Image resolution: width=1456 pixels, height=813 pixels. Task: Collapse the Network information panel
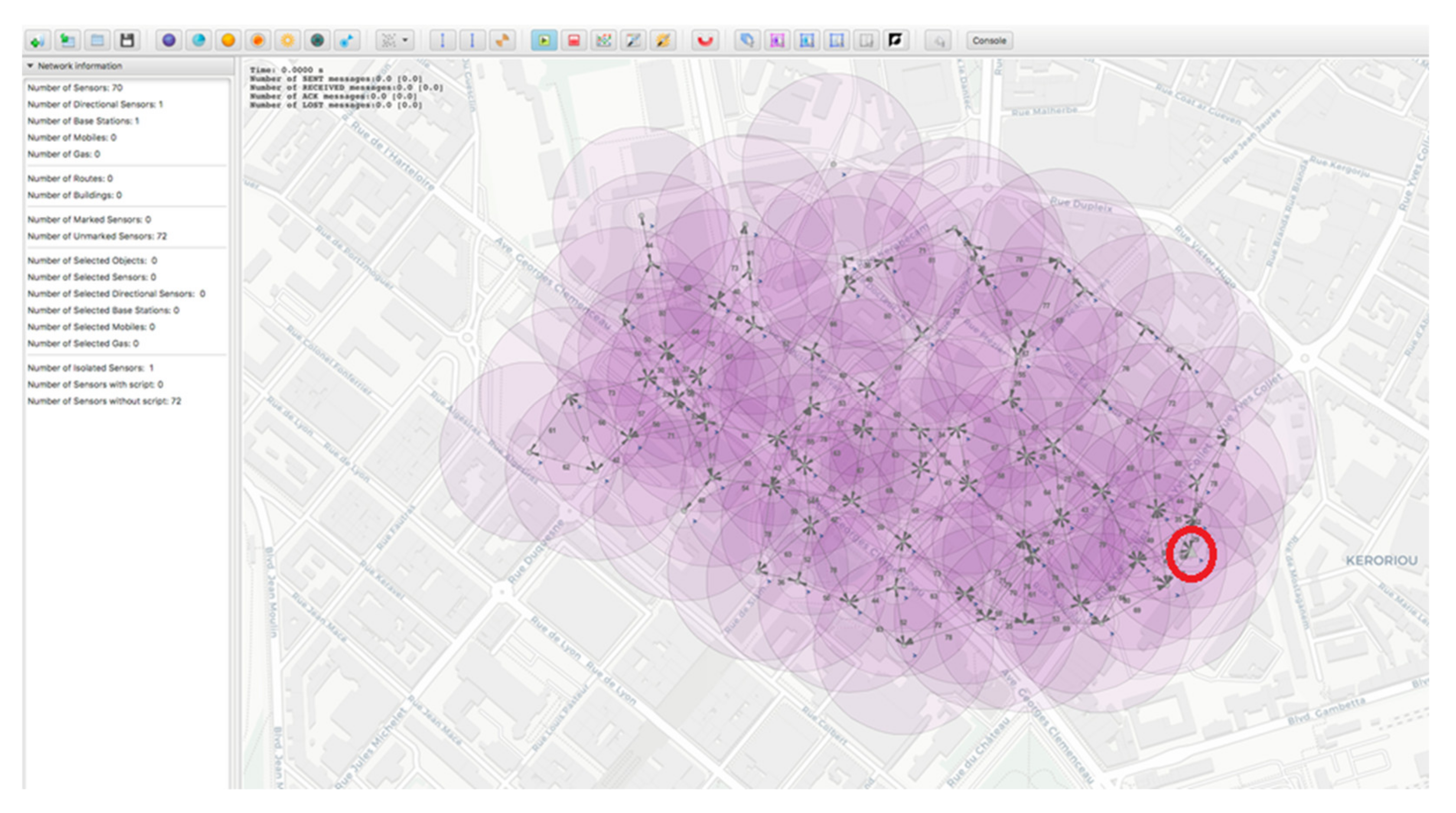(x=30, y=66)
